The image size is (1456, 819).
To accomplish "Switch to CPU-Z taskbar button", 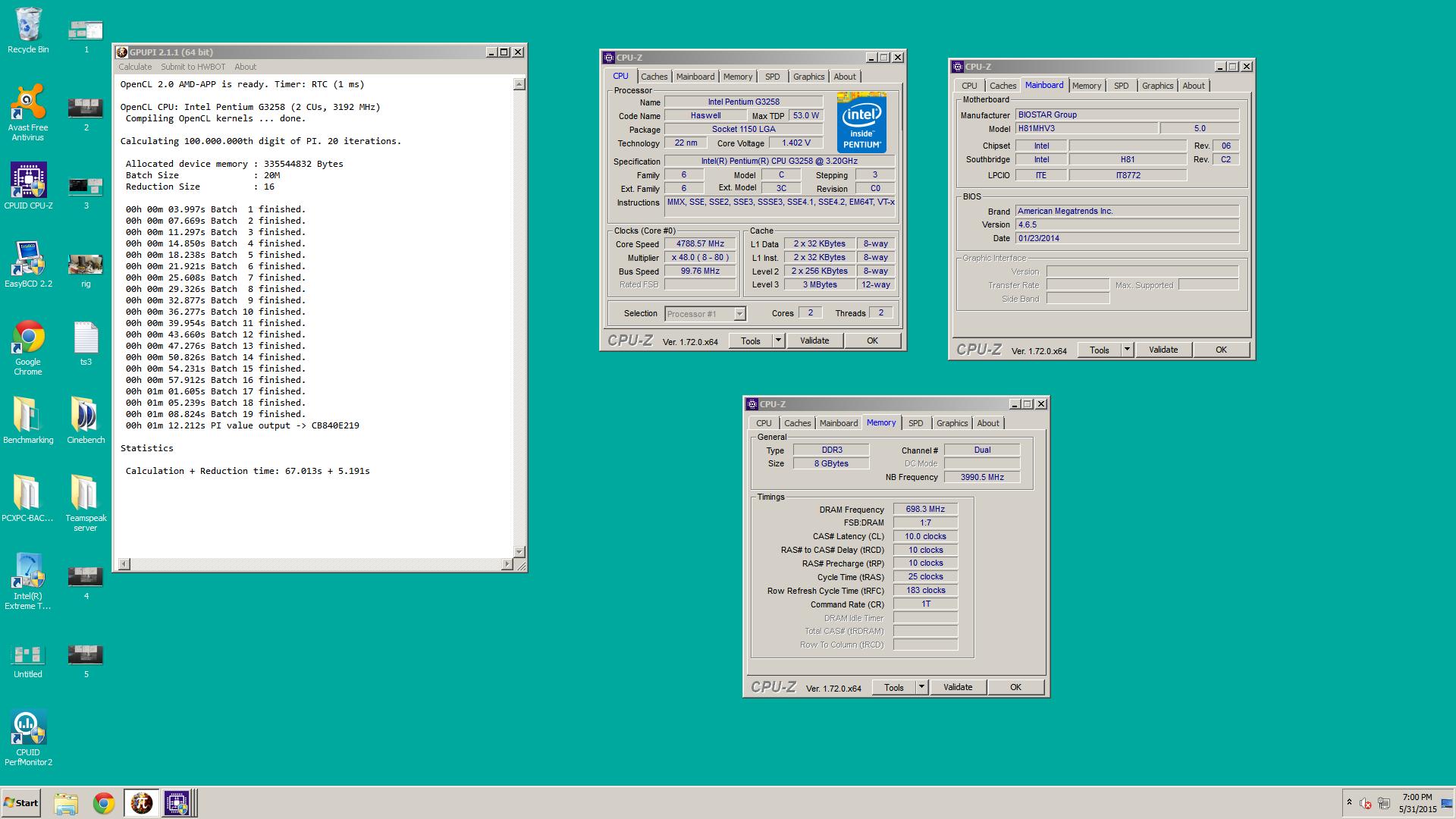I will point(177,803).
